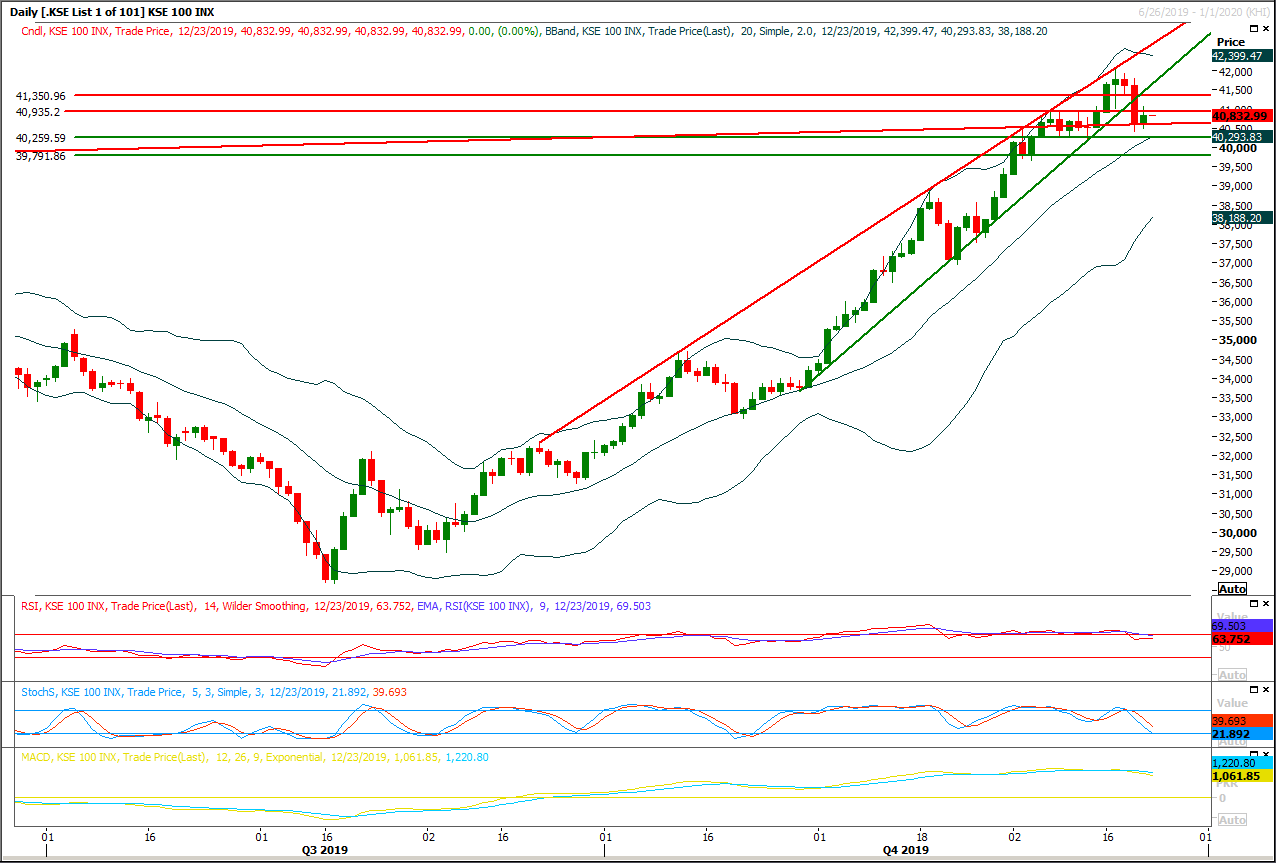This screenshot has width=1276, height=863.
Task: Toggle Auto scaling on the price axis
Action: [1231, 588]
